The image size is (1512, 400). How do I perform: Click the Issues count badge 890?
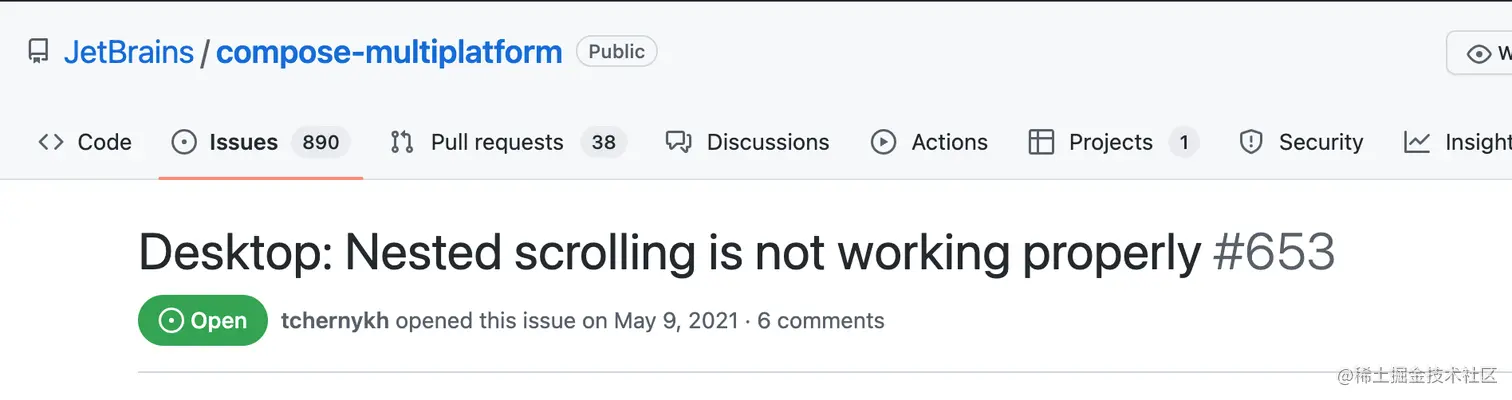click(x=321, y=142)
